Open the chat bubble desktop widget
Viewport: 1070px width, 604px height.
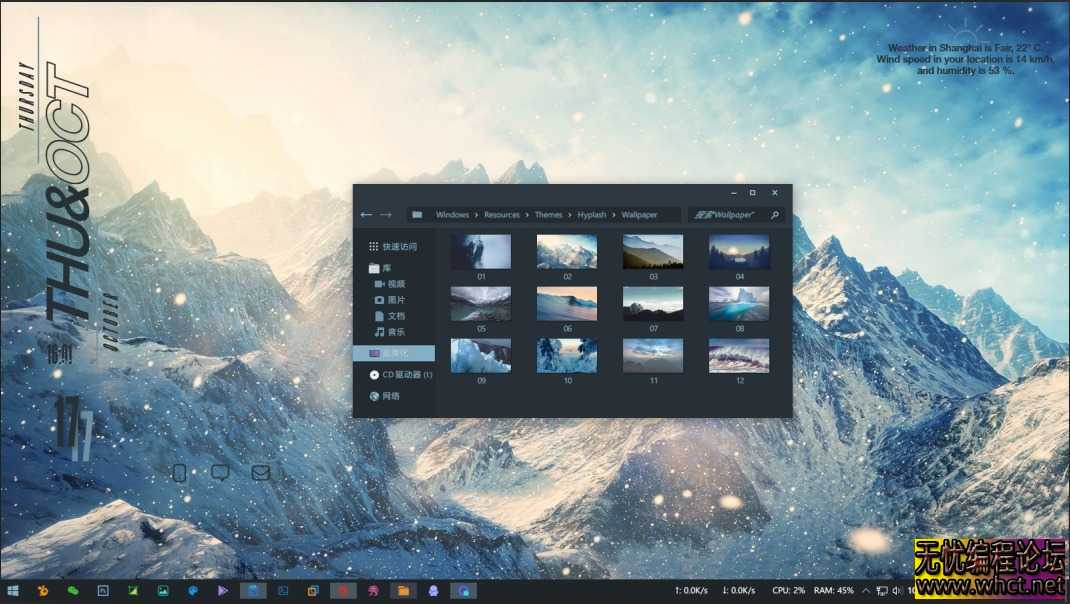(220, 473)
